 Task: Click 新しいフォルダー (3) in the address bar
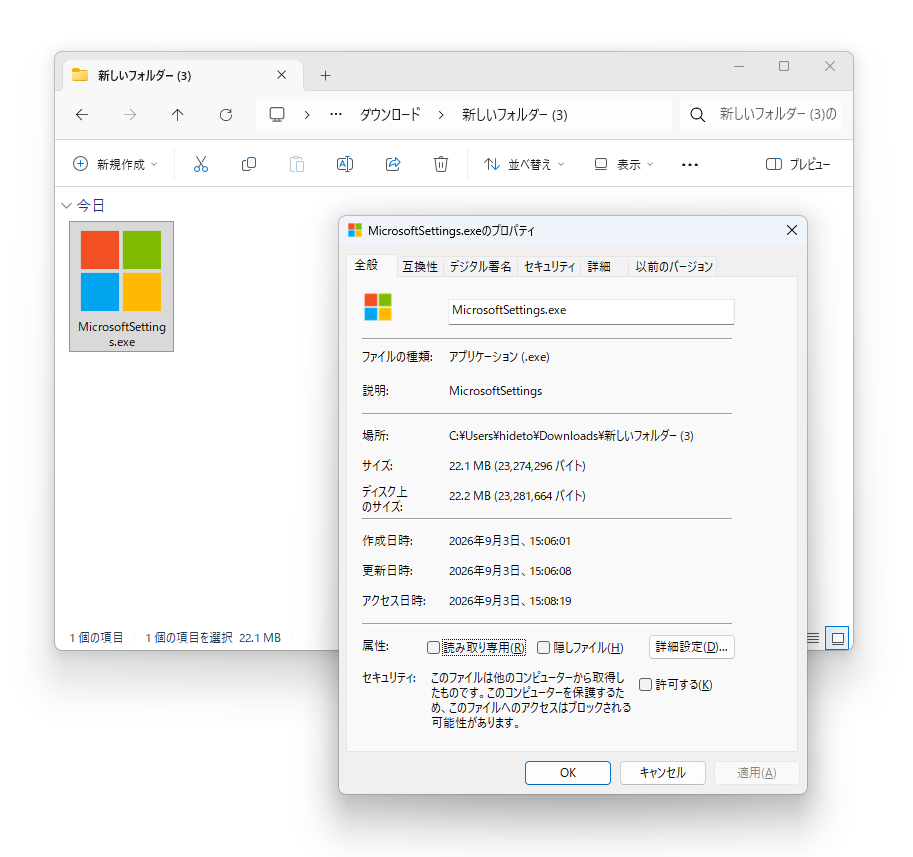pyautogui.click(x=515, y=115)
